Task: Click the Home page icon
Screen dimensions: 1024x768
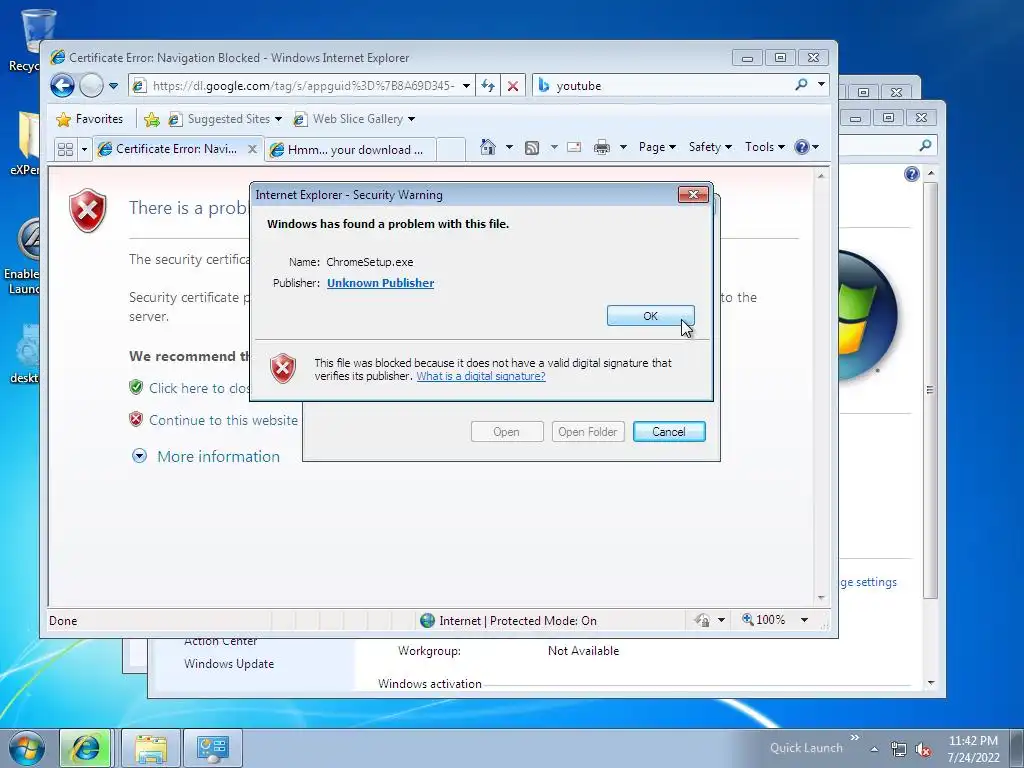Action: tap(488, 147)
